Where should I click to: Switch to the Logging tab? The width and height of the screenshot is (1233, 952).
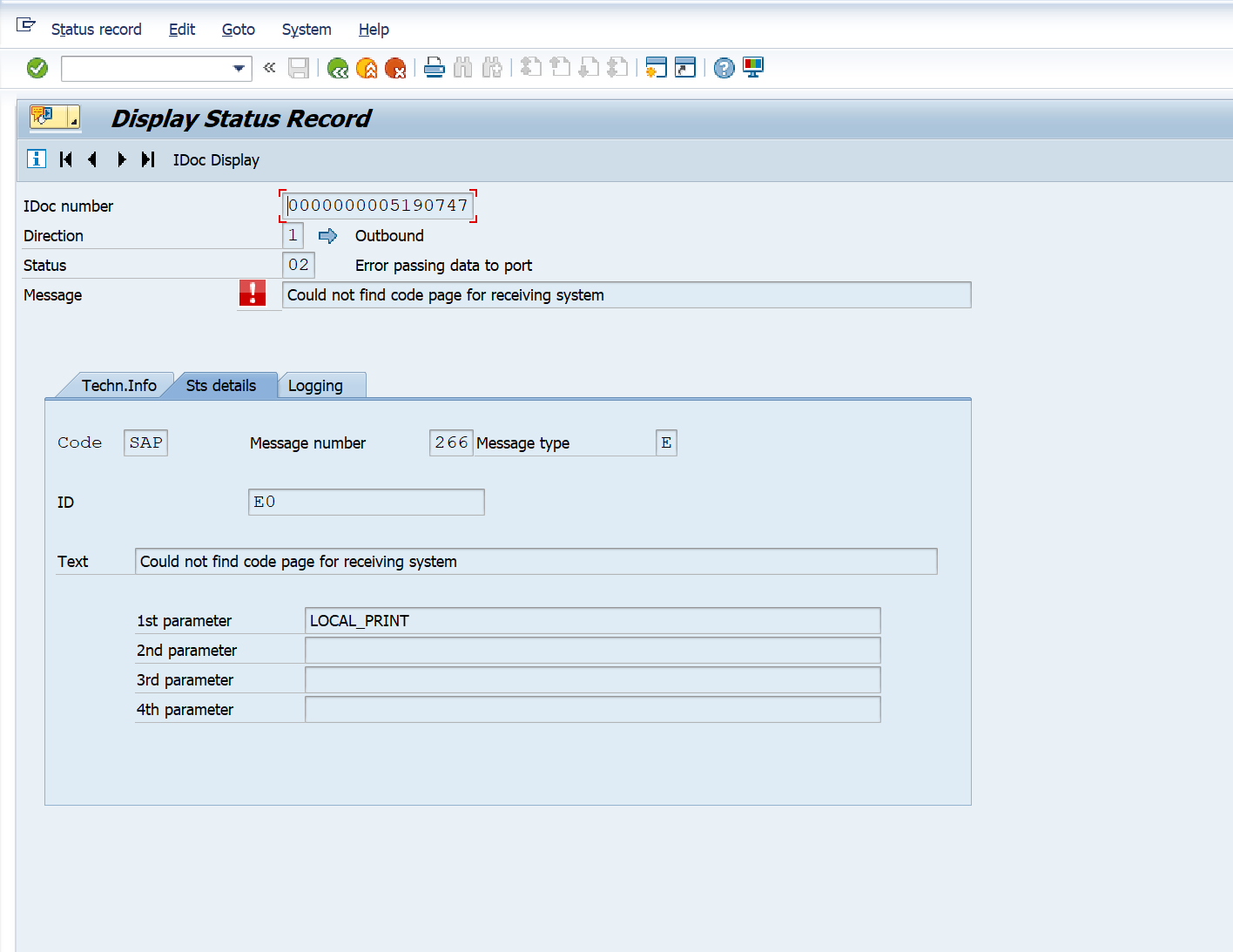point(315,386)
